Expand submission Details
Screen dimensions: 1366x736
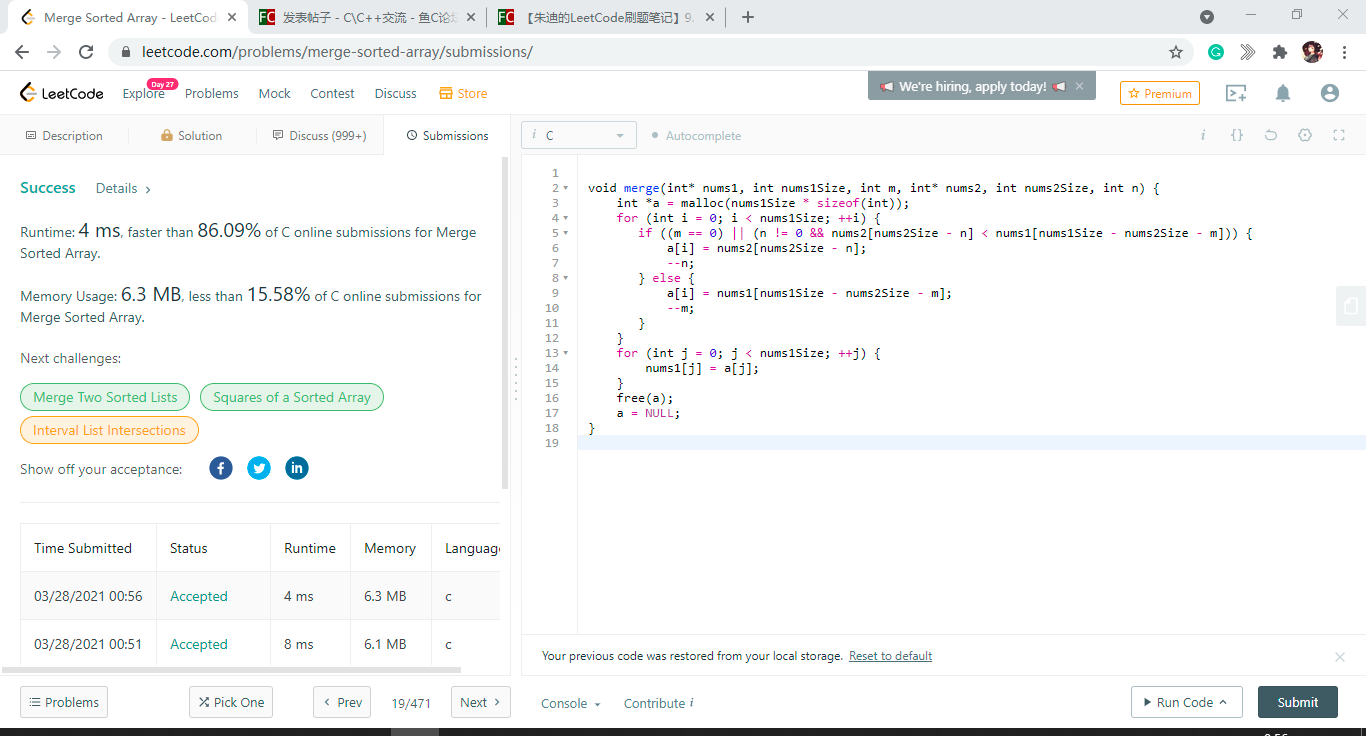(123, 188)
